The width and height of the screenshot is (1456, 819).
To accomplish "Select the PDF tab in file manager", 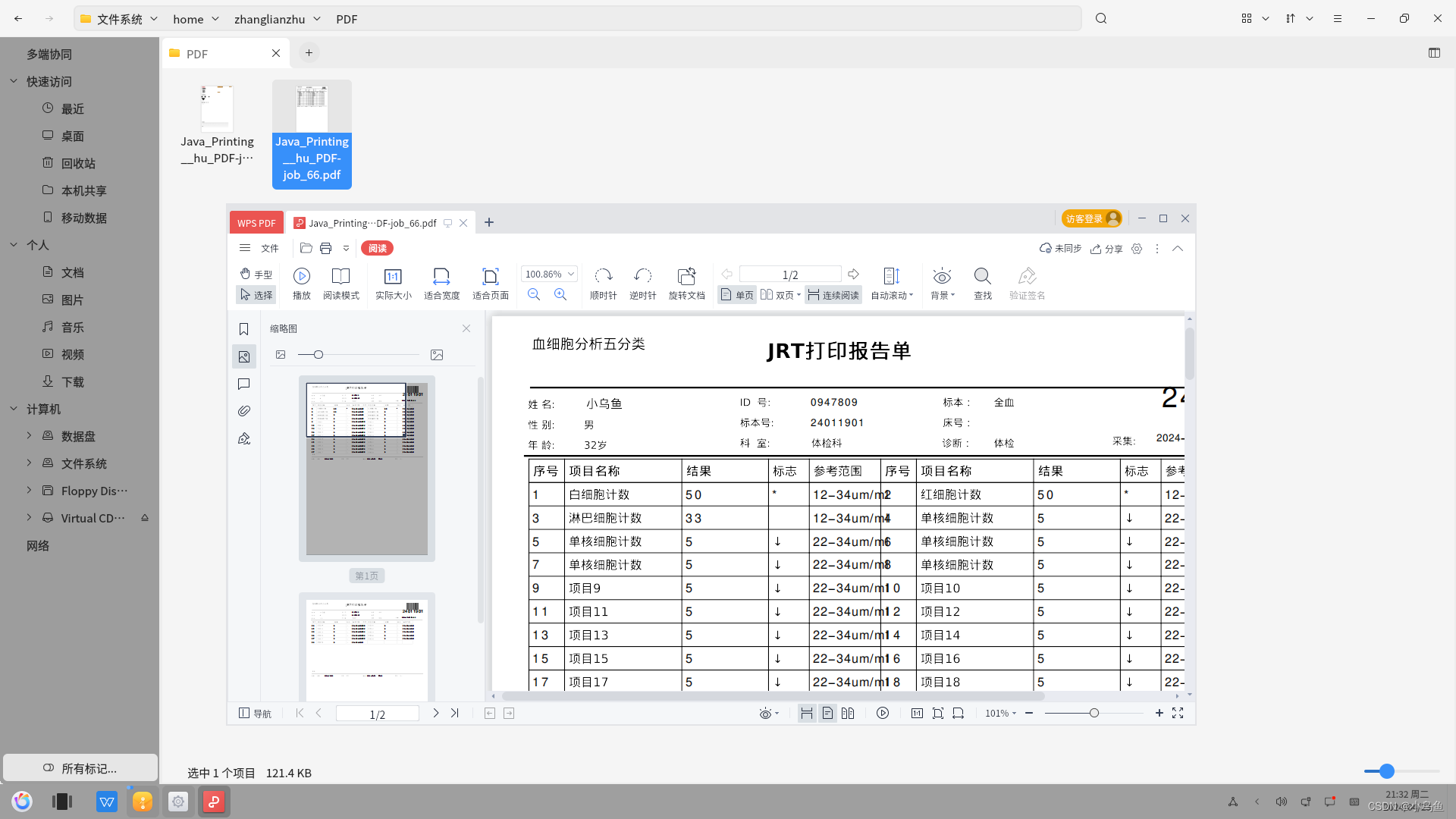I will [x=226, y=53].
